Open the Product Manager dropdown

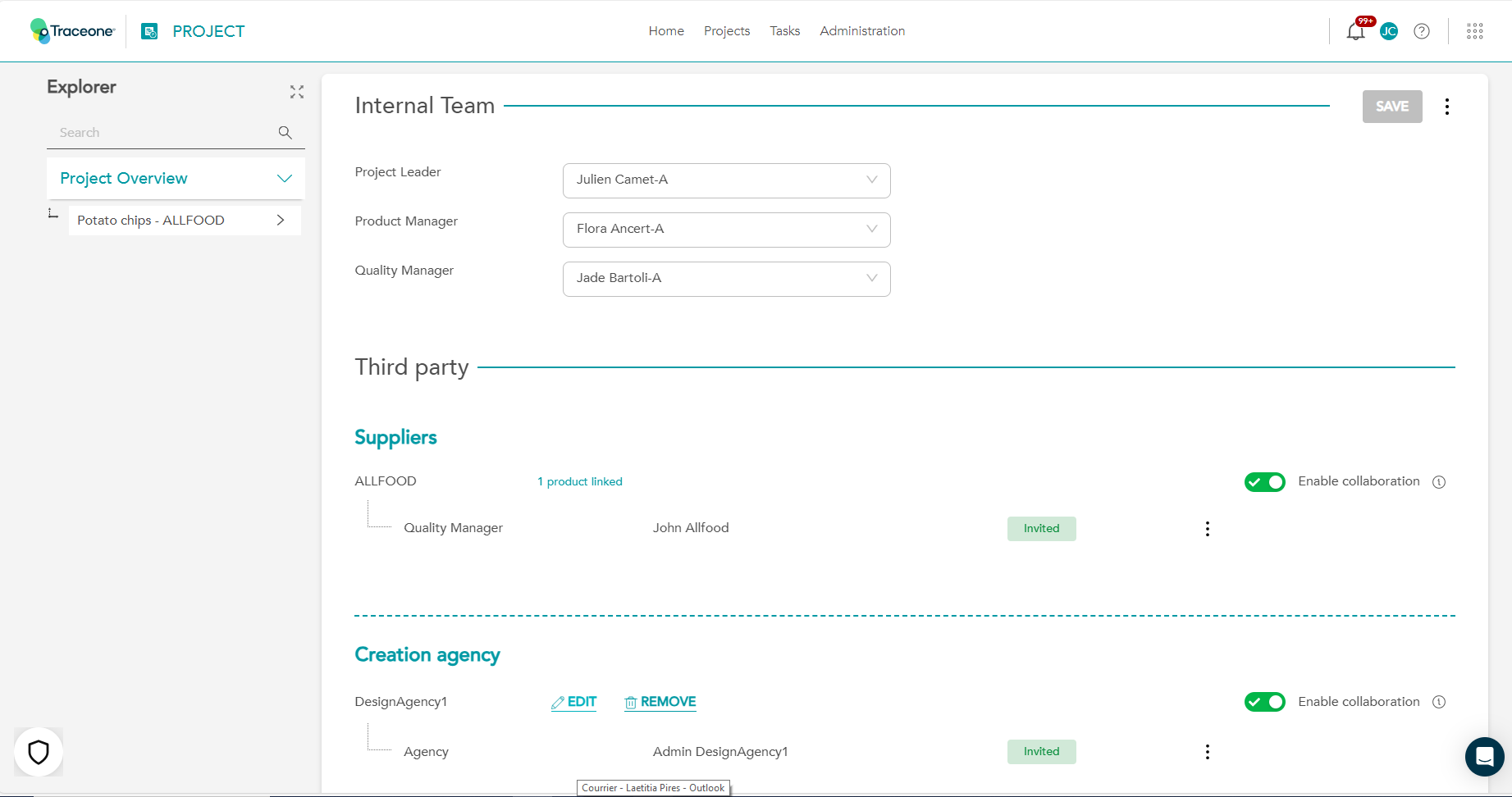coord(726,230)
